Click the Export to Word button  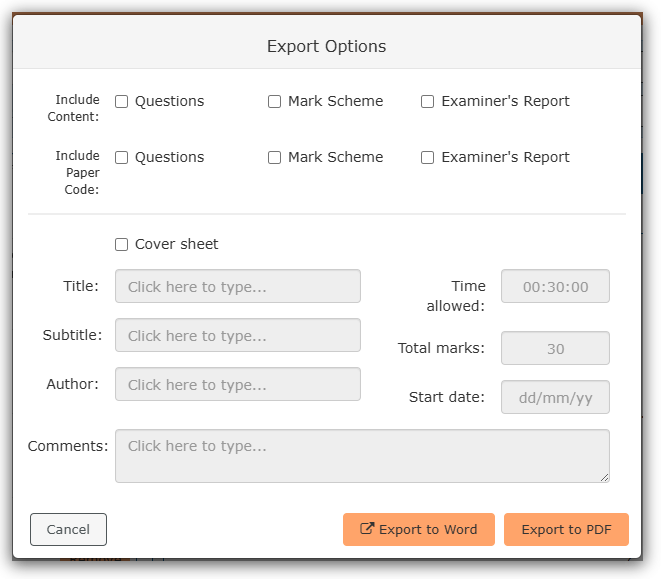418,530
